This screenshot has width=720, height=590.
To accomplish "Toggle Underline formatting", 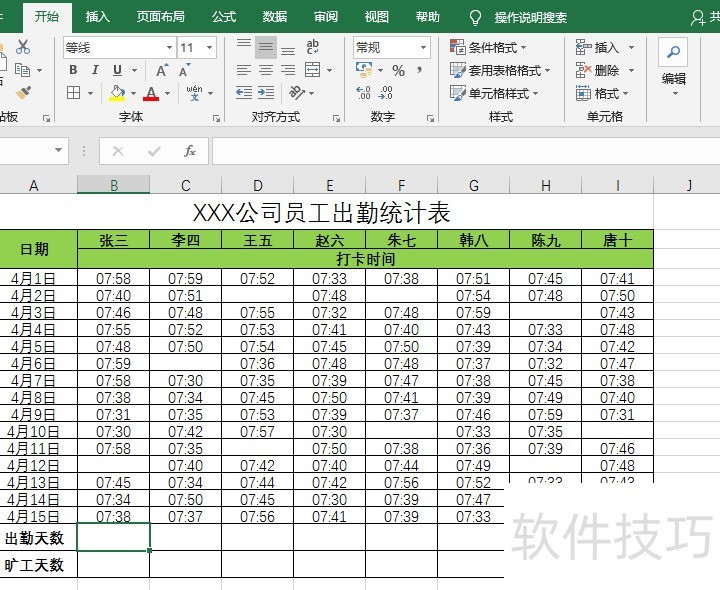I will (x=117, y=70).
